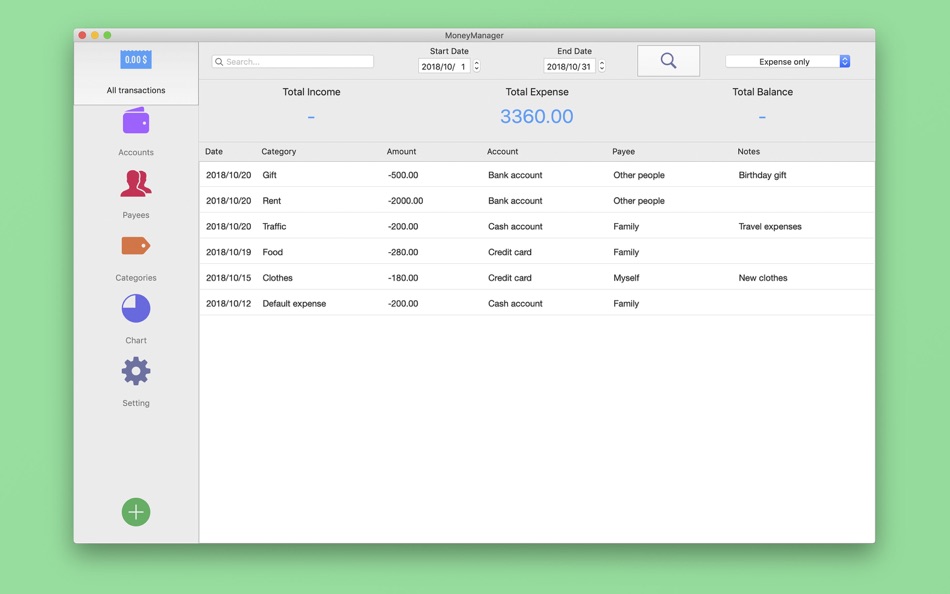Sort by the Notes column header
The image size is (950, 594).
pyautogui.click(x=748, y=152)
